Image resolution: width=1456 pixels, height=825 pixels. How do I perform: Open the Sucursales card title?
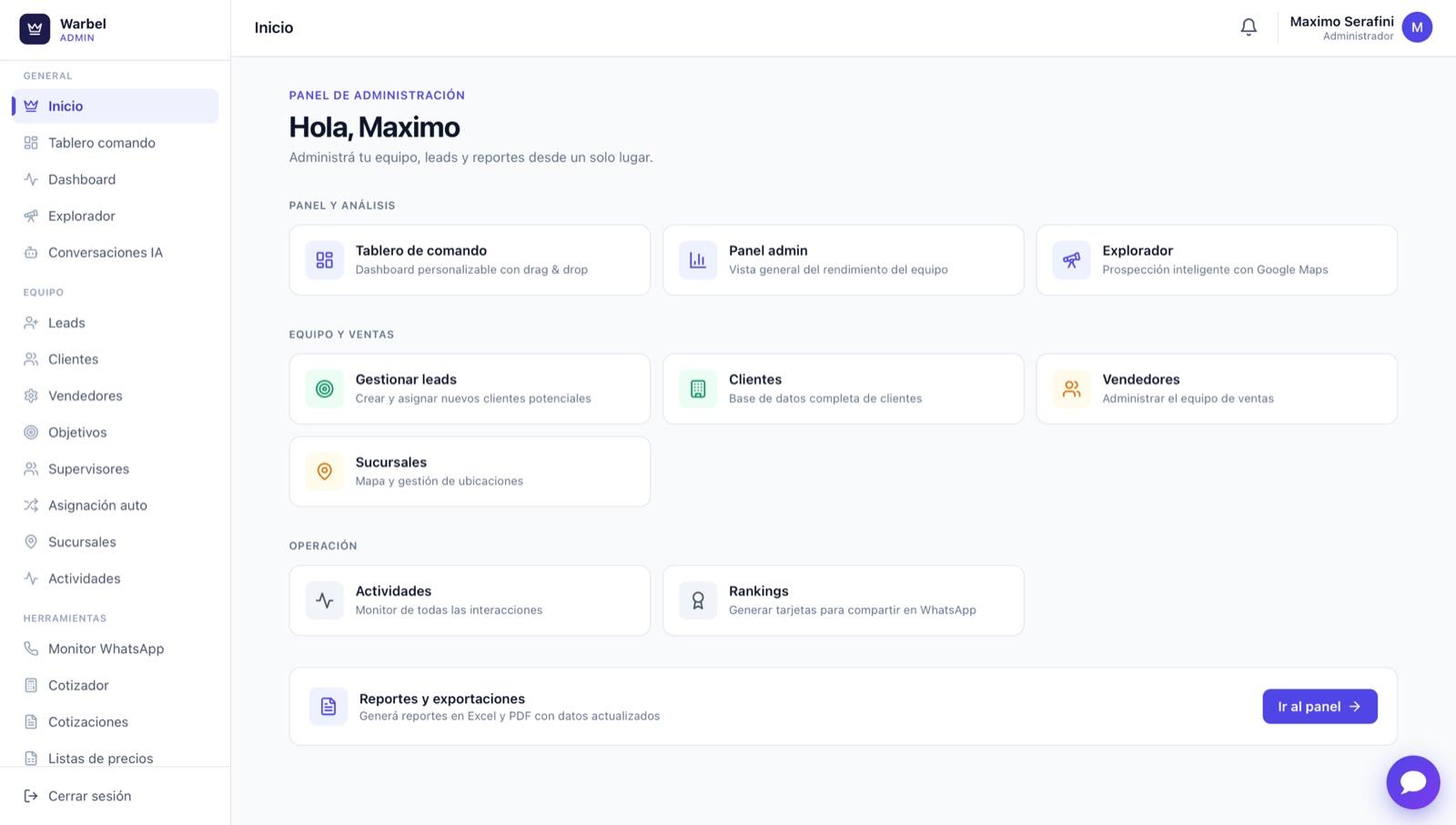391,462
